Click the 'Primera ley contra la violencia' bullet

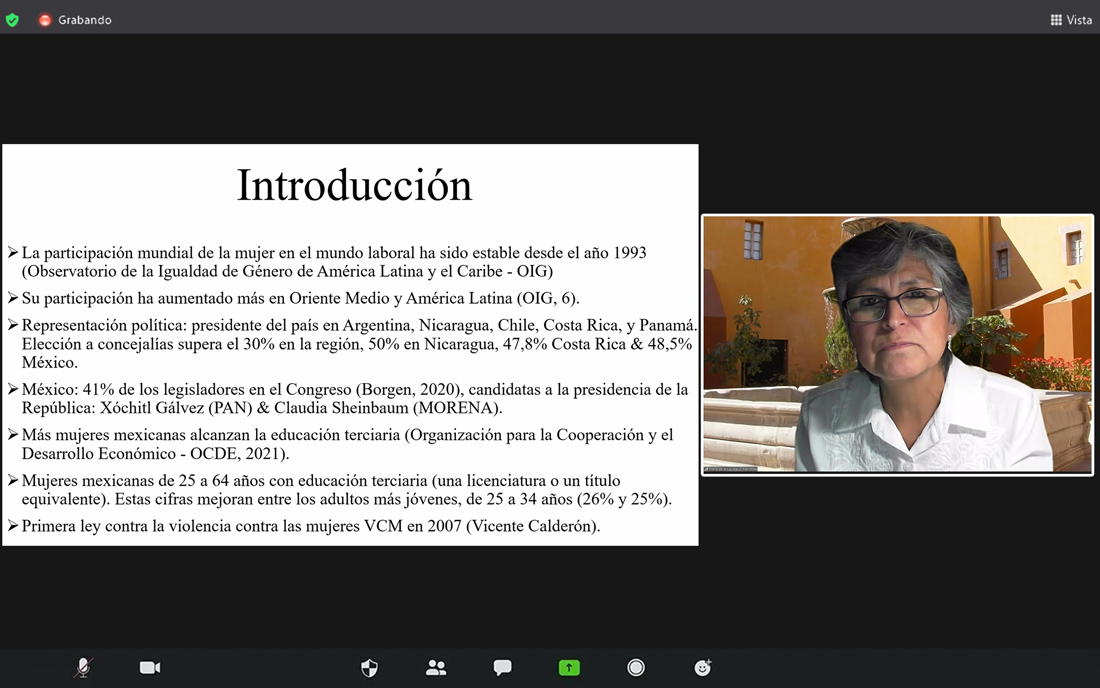click(304, 526)
